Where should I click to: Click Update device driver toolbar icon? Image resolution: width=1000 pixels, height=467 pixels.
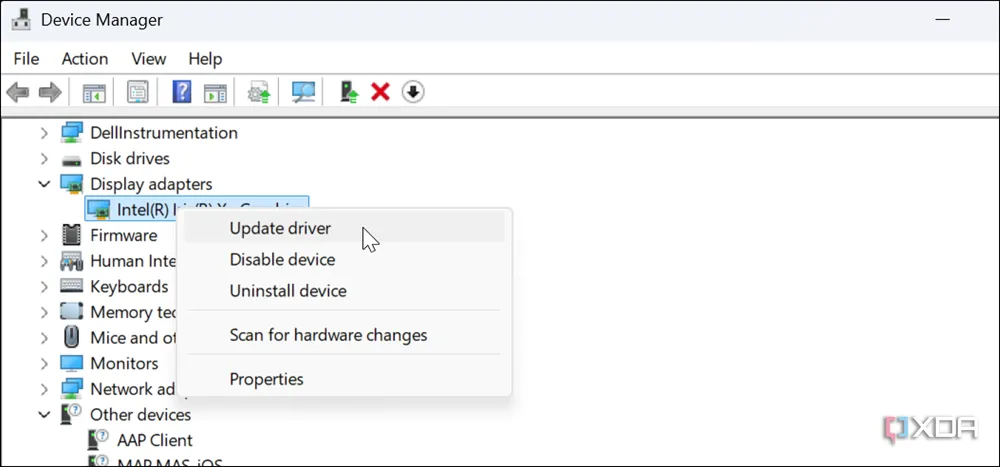point(349,93)
